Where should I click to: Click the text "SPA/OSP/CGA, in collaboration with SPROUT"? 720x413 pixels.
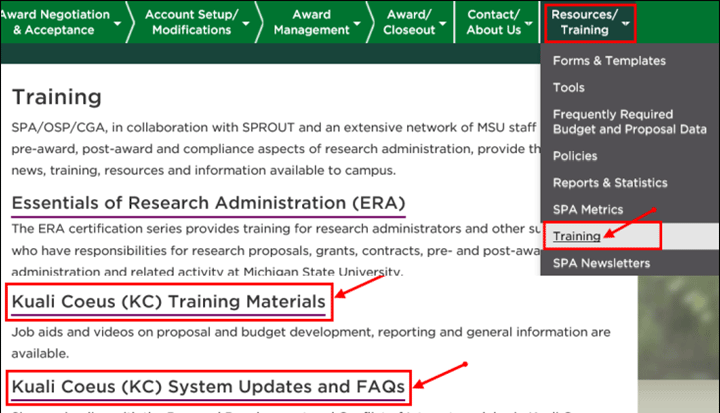tap(153, 127)
